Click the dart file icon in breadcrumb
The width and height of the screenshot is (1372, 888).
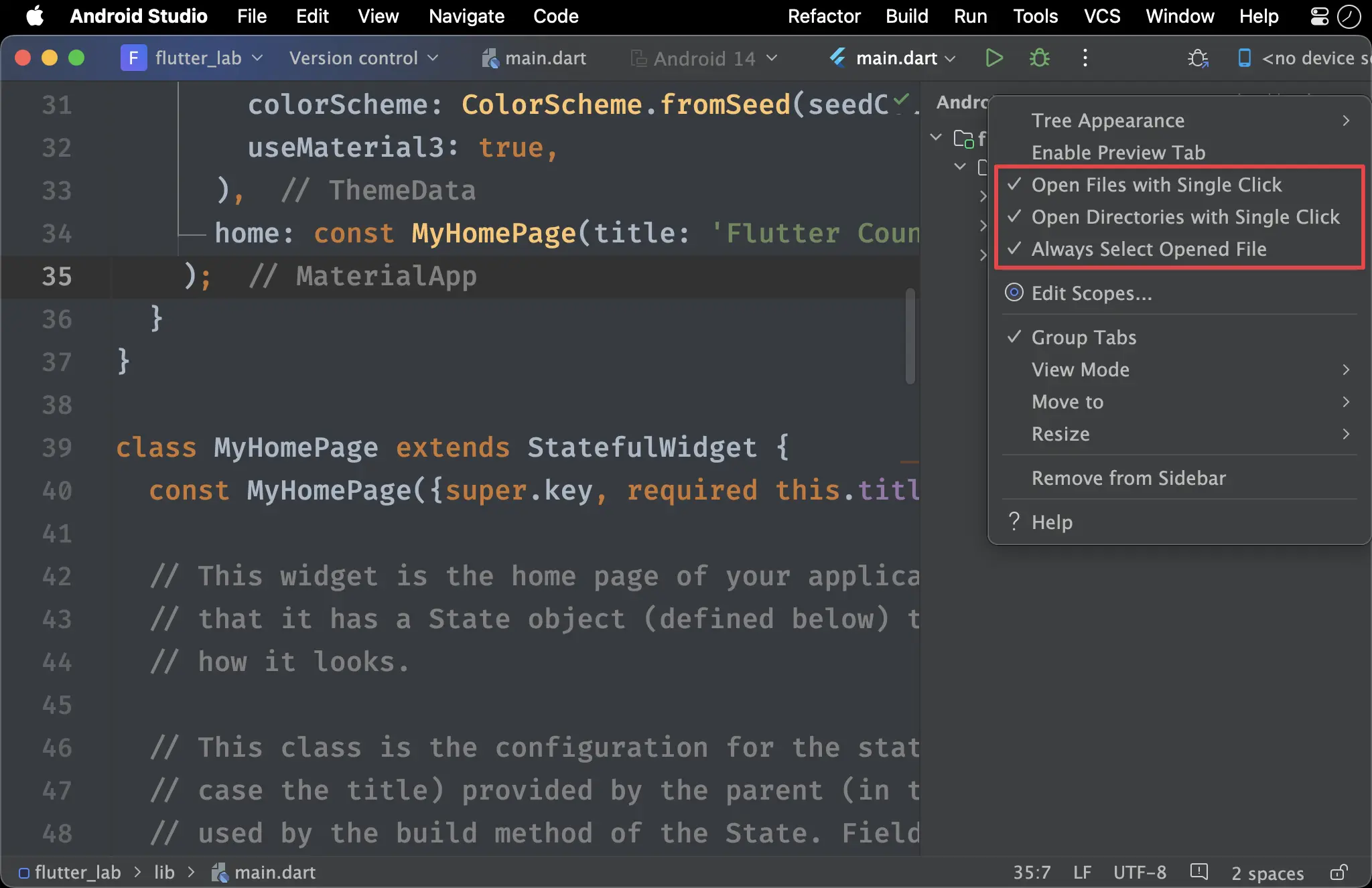[x=219, y=873]
